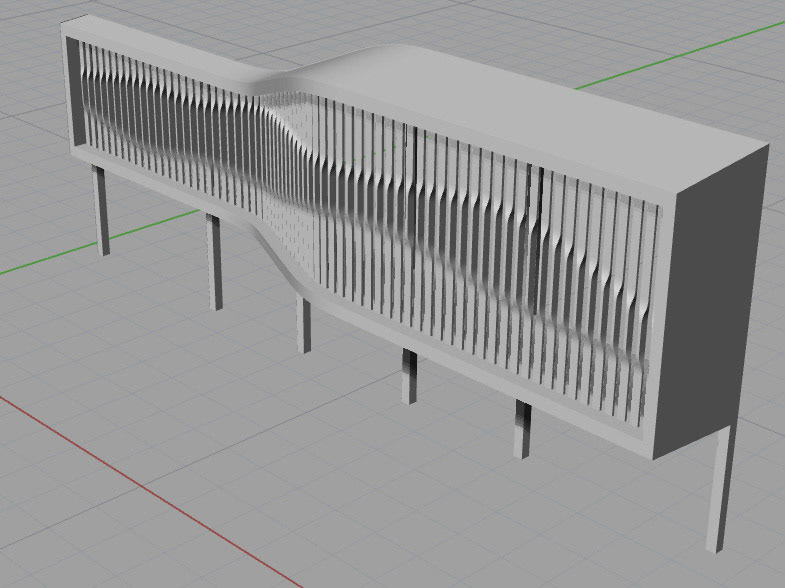The height and width of the screenshot is (588, 785).
Task: Click the red axis line on the grid
Action: coord(150,491)
